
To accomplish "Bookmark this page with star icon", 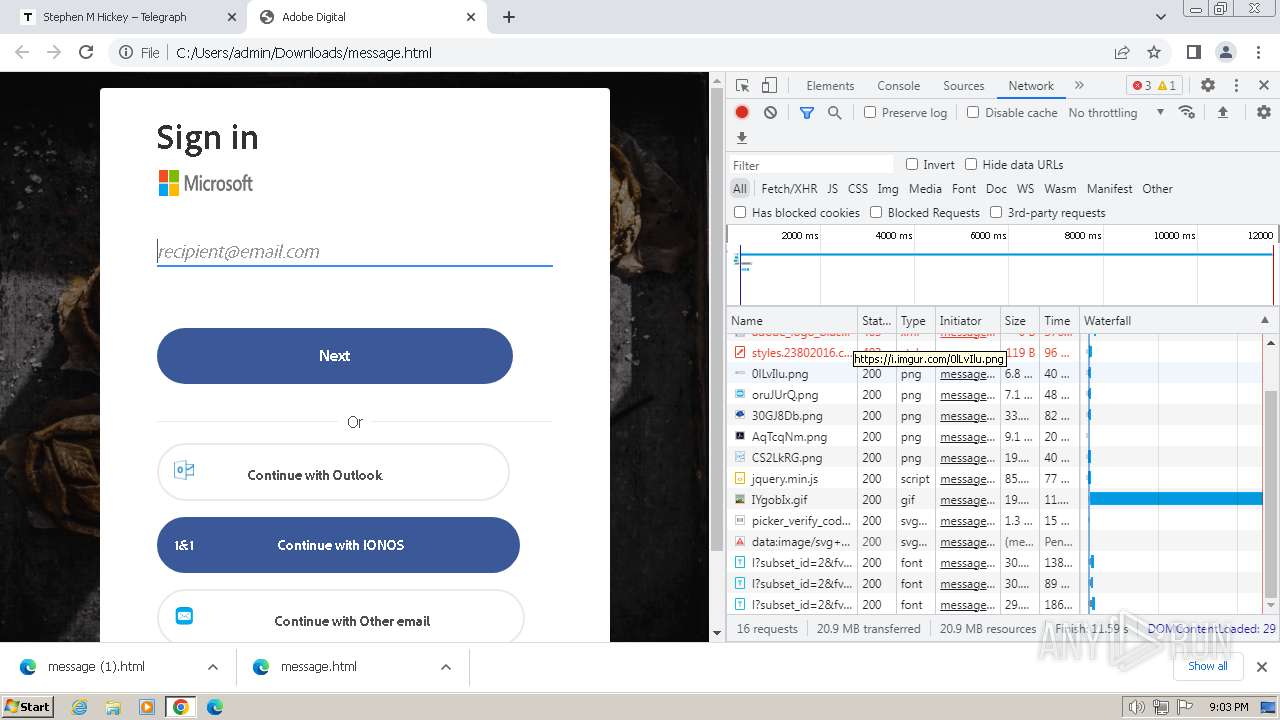I will click(1154, 52).
